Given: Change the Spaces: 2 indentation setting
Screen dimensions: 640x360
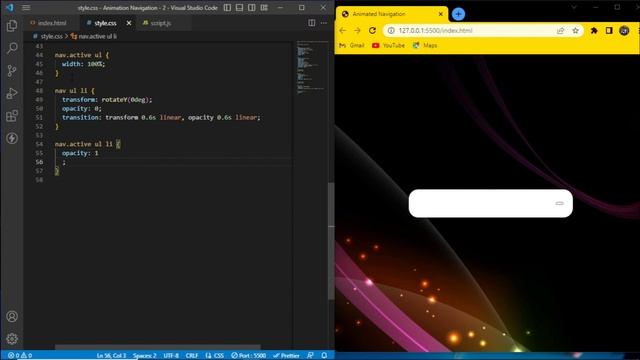Looking at the screenshot, I should pos(144,356).
